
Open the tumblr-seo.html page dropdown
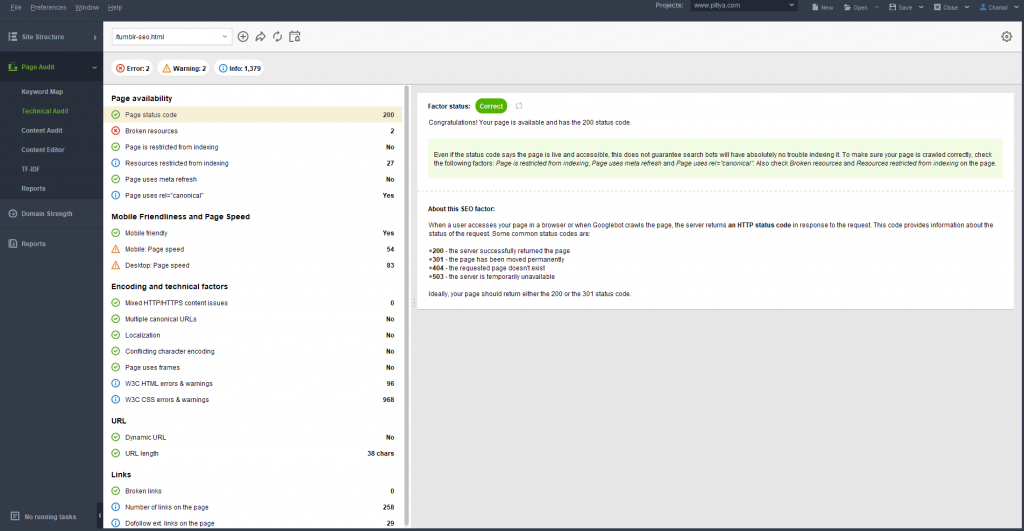coord(171,37)
